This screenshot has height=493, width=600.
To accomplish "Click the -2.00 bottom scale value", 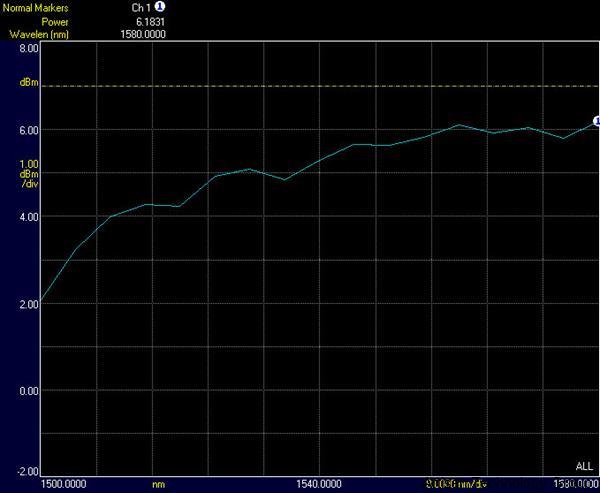I will click(27, 471).
